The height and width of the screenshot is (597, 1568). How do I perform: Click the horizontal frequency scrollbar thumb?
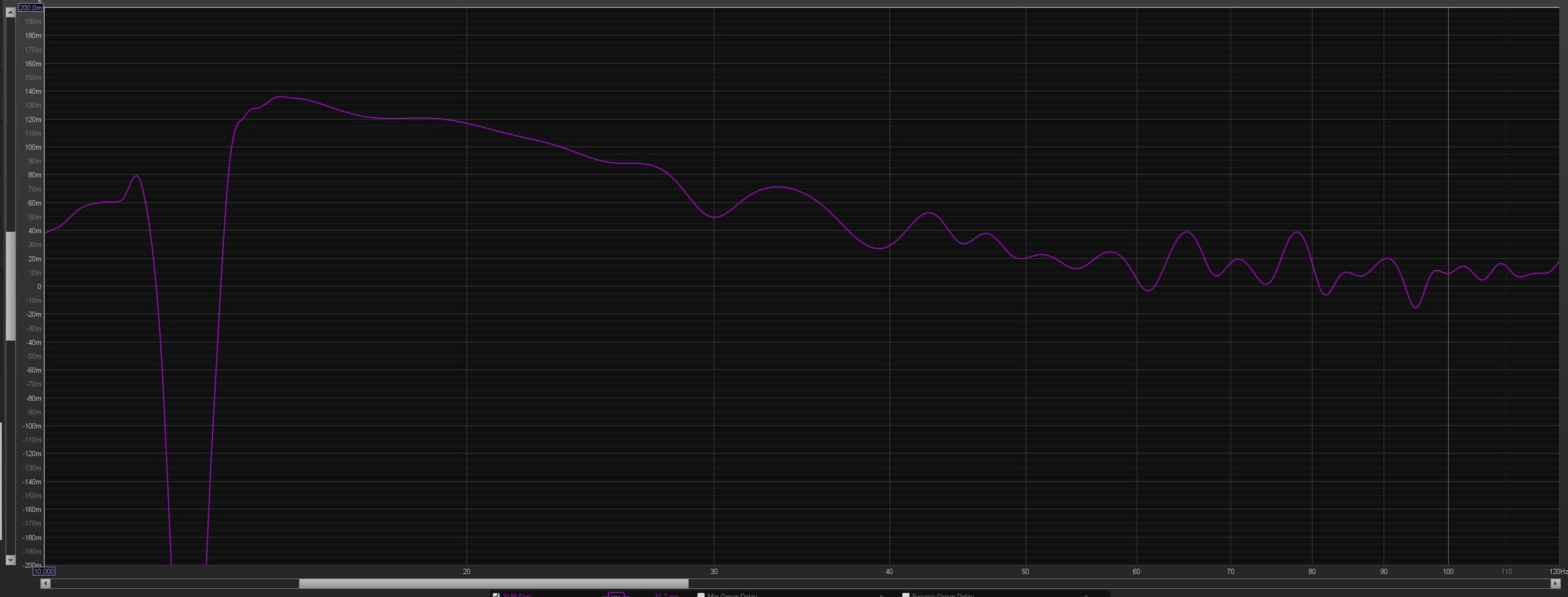[493, 583]
